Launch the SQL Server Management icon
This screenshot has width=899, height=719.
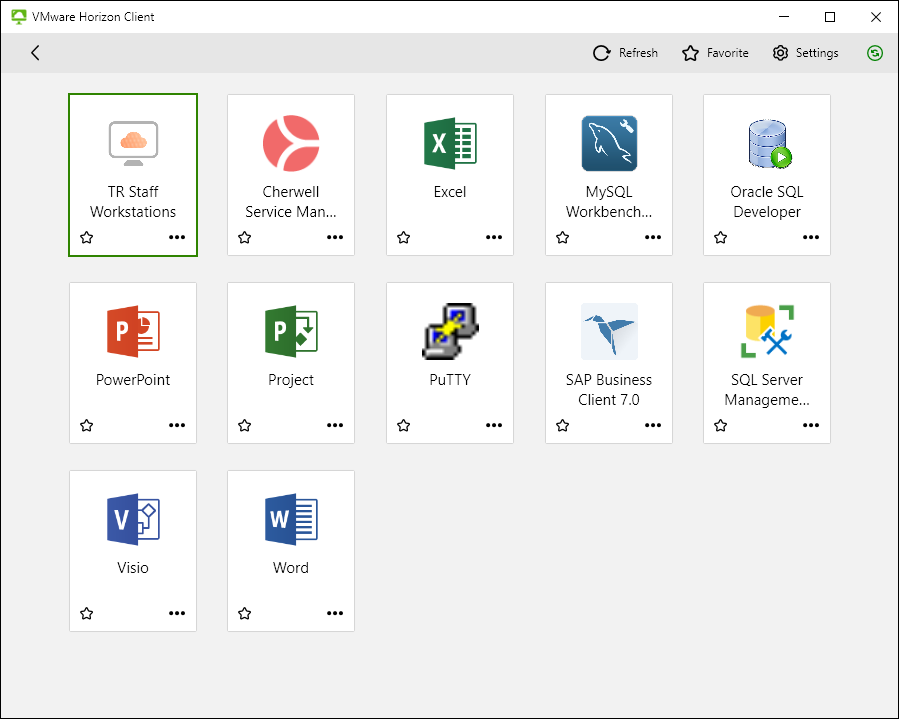(x=767, y=331)
